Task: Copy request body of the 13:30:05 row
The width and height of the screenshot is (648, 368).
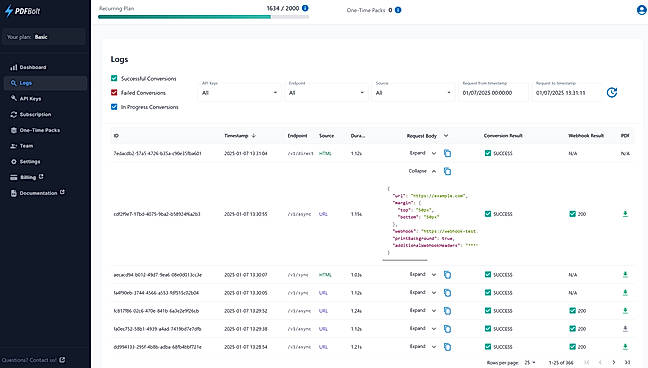Action: point(448,293)
